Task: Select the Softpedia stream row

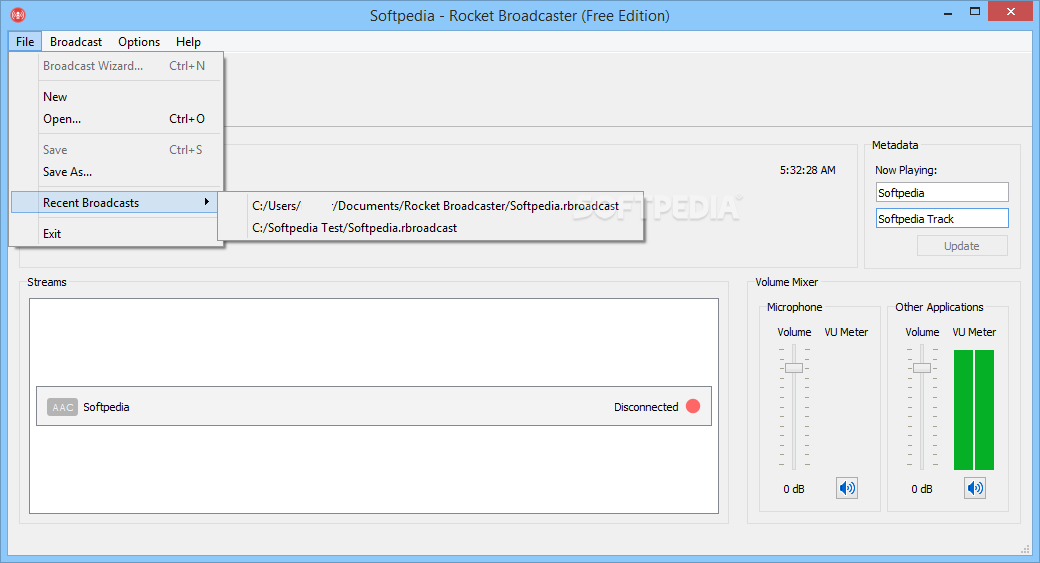Action: [x=373, y=407]
